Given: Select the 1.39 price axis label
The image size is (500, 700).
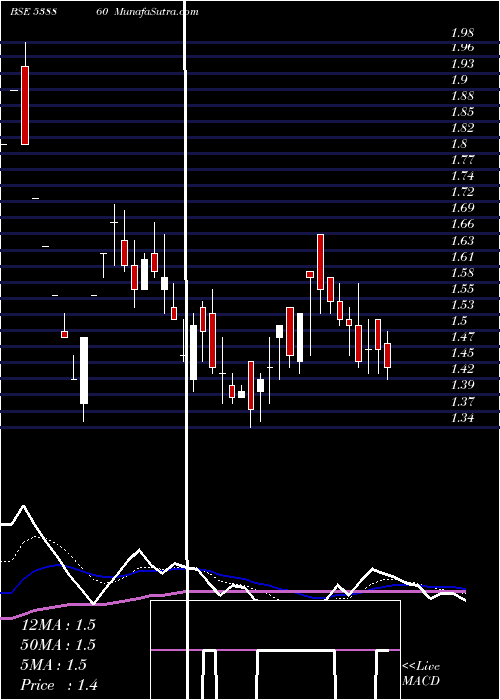Looking at the screenshot, I should click(x=462, y=385).
